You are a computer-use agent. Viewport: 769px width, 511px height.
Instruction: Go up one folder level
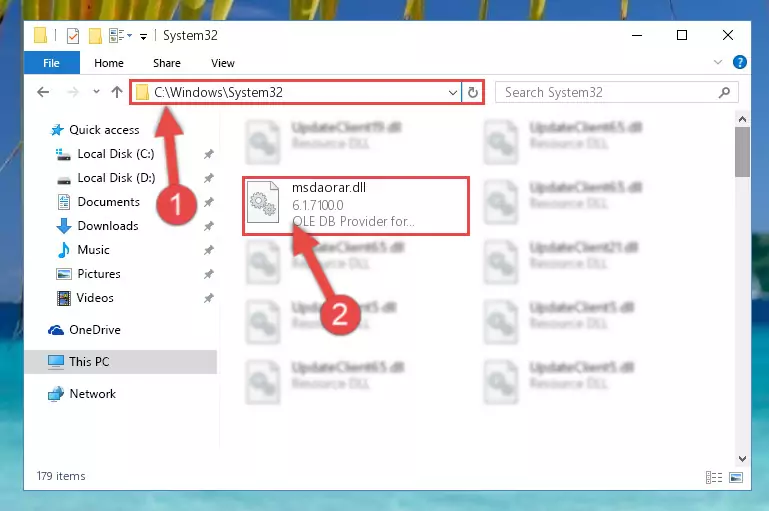point(117,92)
